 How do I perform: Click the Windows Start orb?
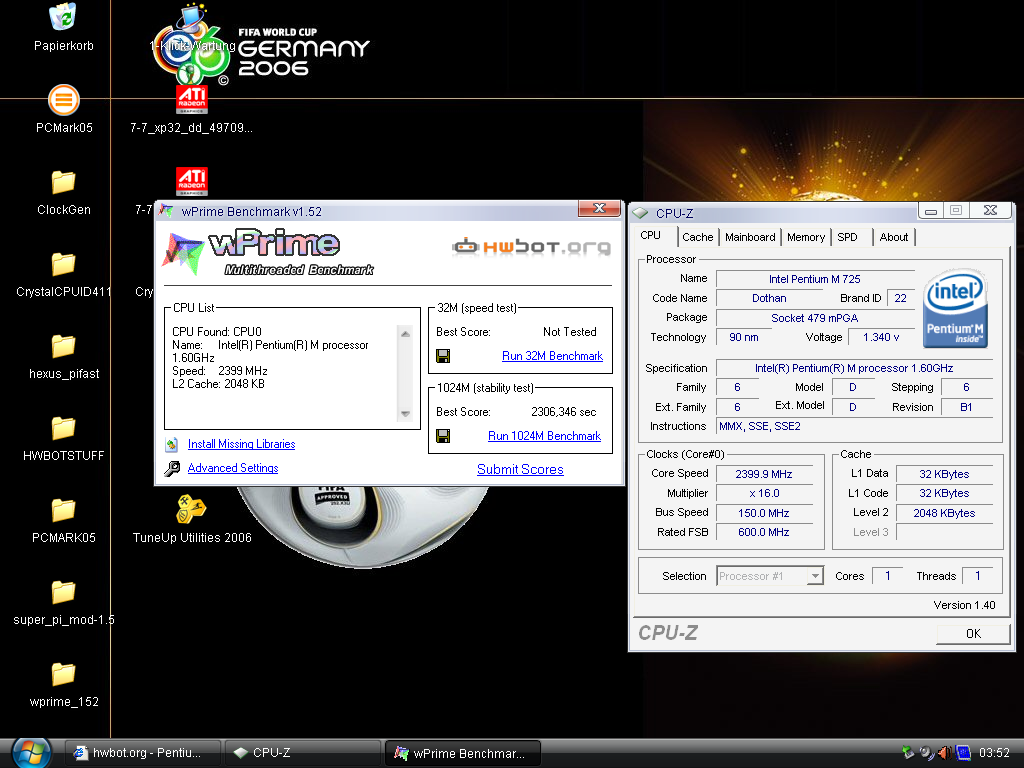[31, 753]
